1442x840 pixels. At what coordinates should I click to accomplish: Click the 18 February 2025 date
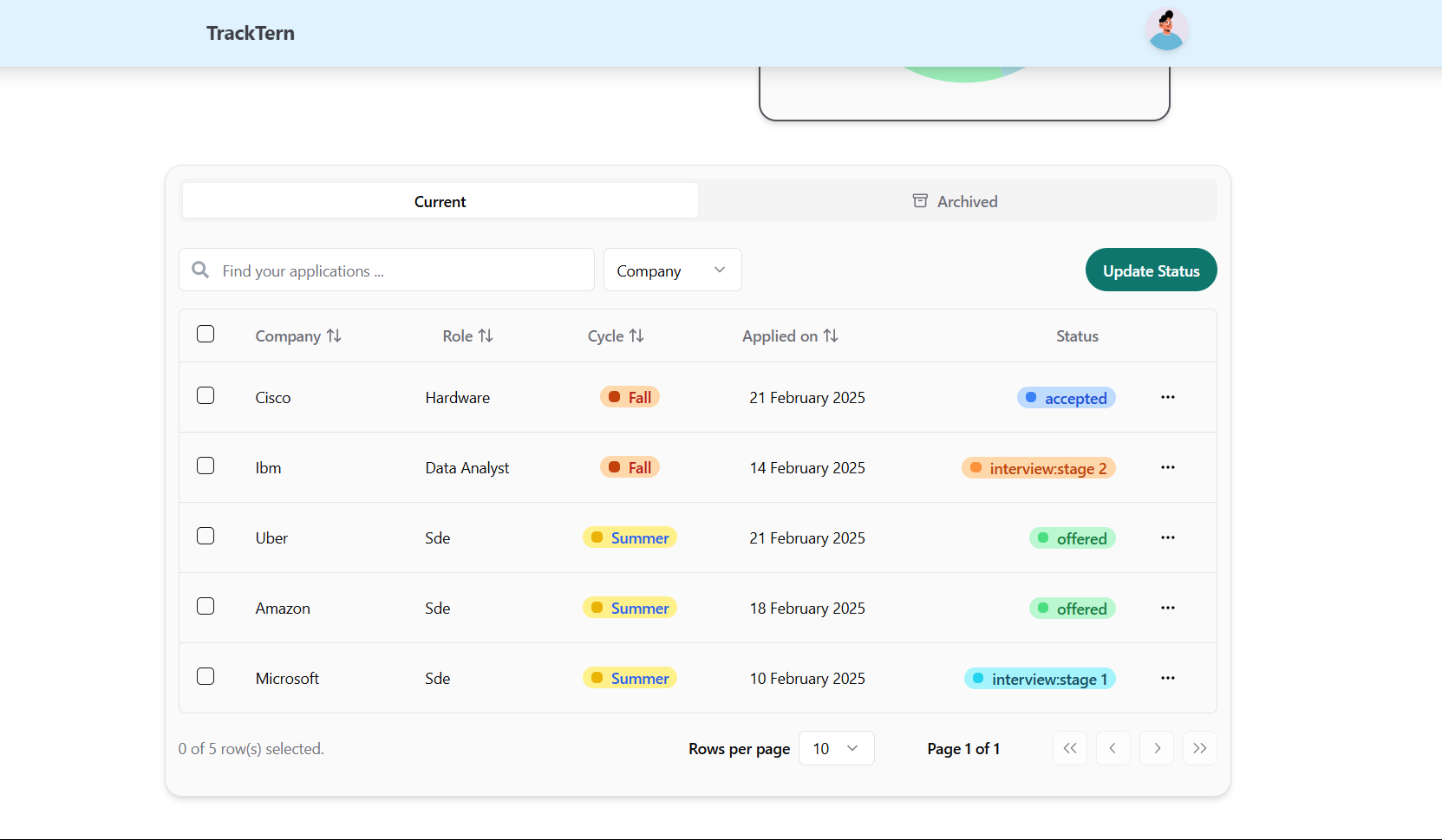pyautogui.click(x=807, y=609)
